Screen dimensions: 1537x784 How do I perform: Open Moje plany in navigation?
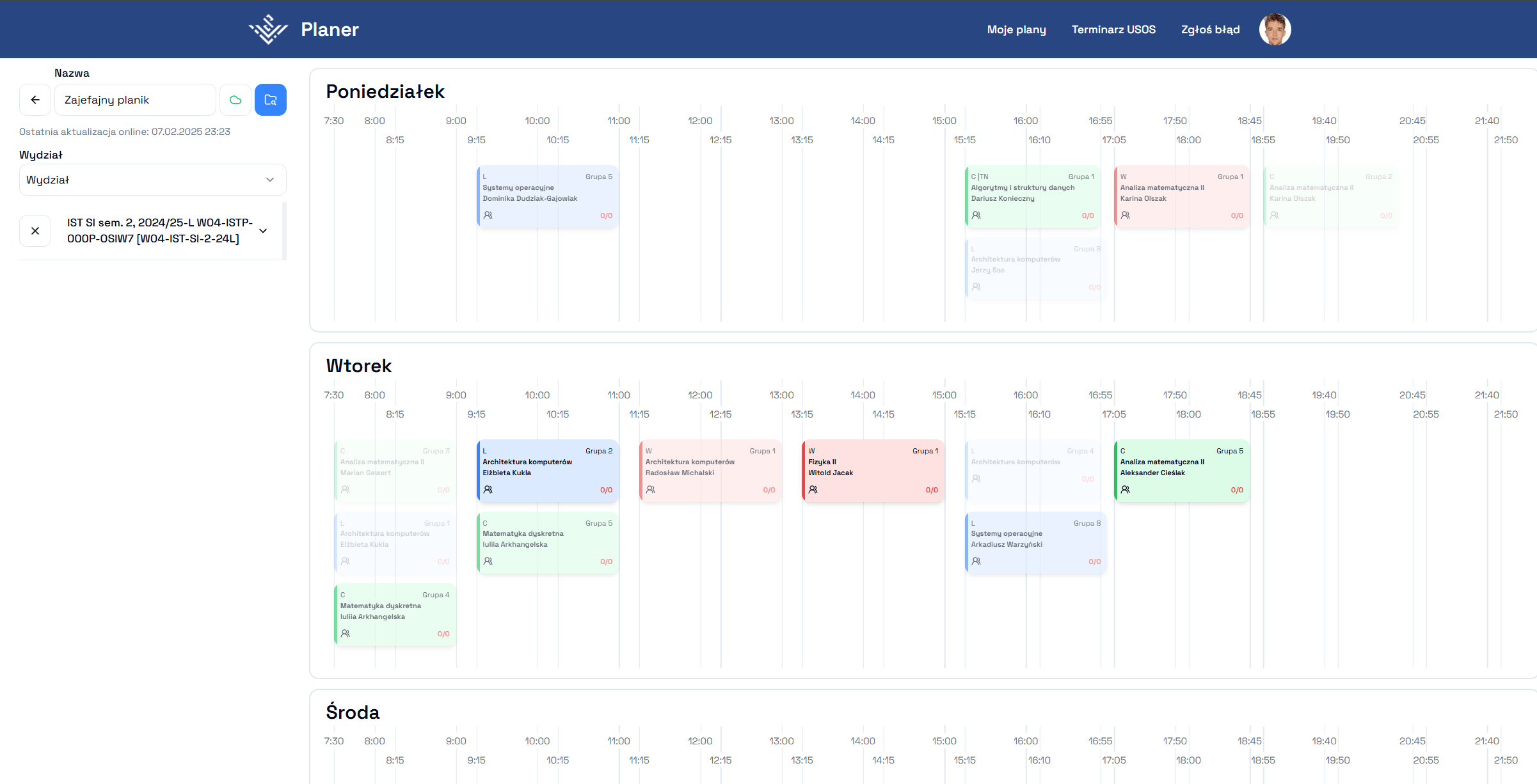[x=1016, y=29]
